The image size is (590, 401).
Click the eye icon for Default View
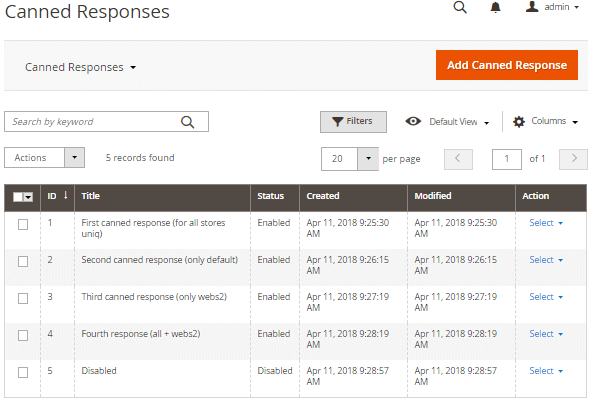(x=413, y=121)
